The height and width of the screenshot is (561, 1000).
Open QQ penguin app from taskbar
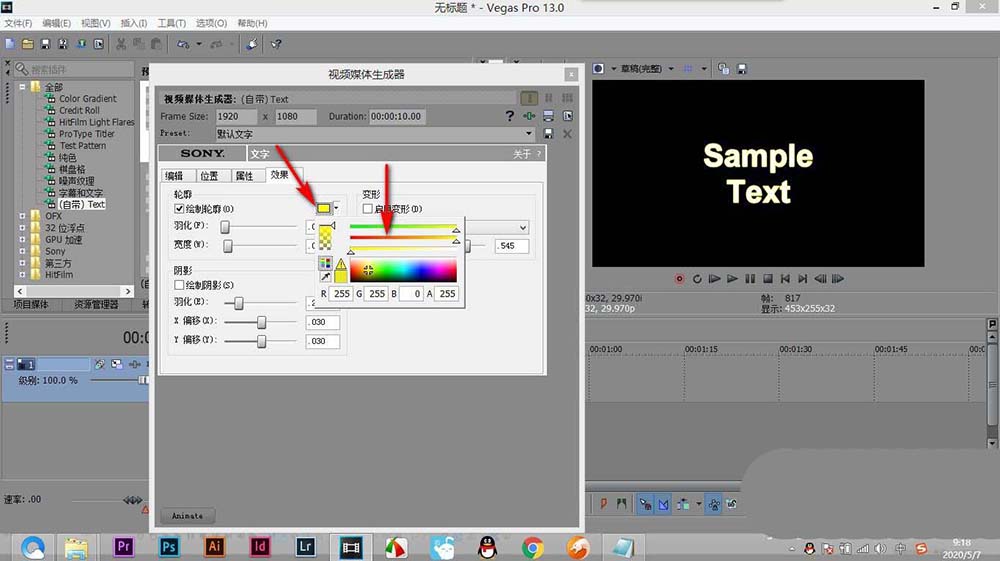pos(487,547)
